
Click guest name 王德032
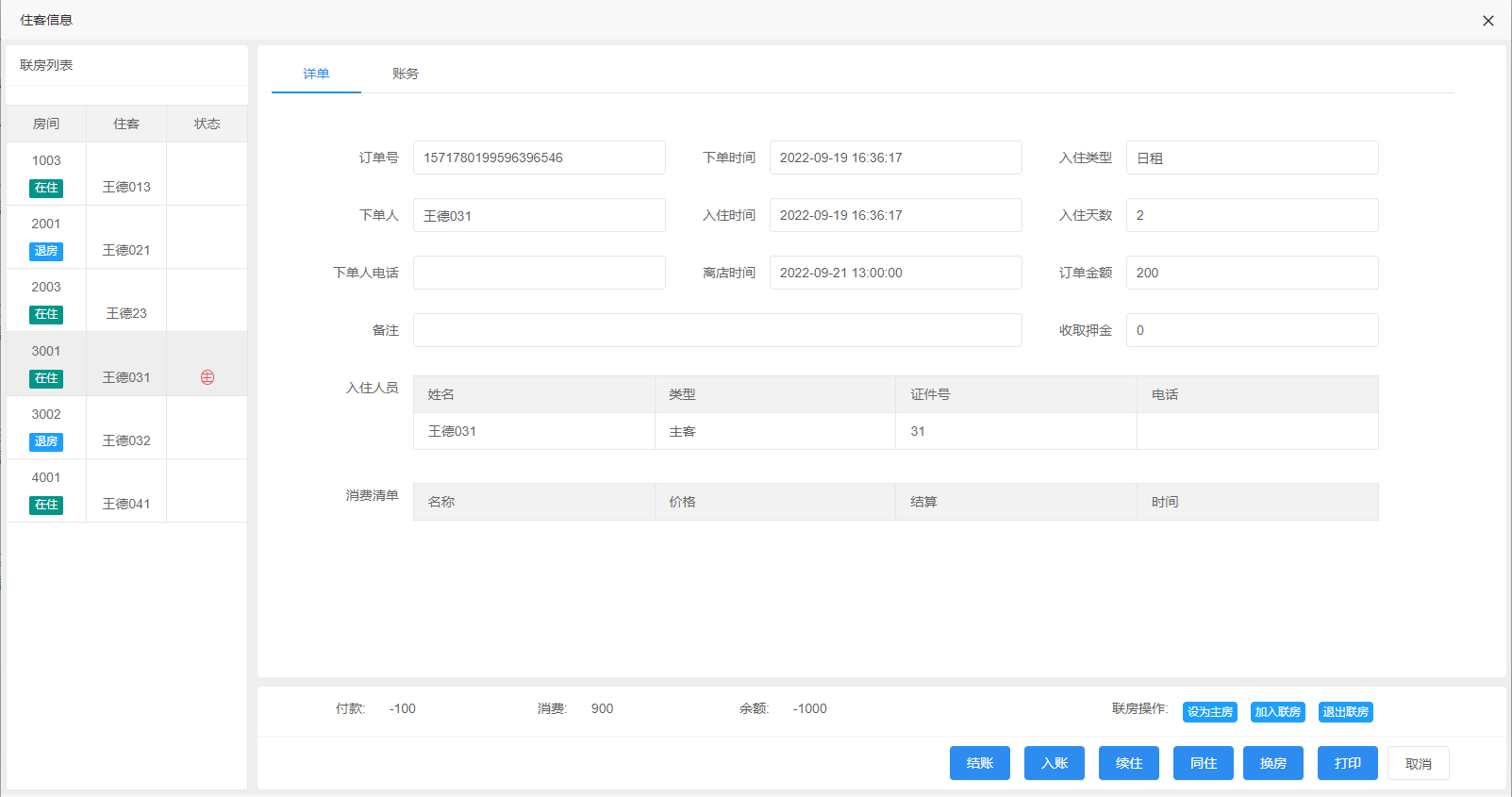click(126, 440)
